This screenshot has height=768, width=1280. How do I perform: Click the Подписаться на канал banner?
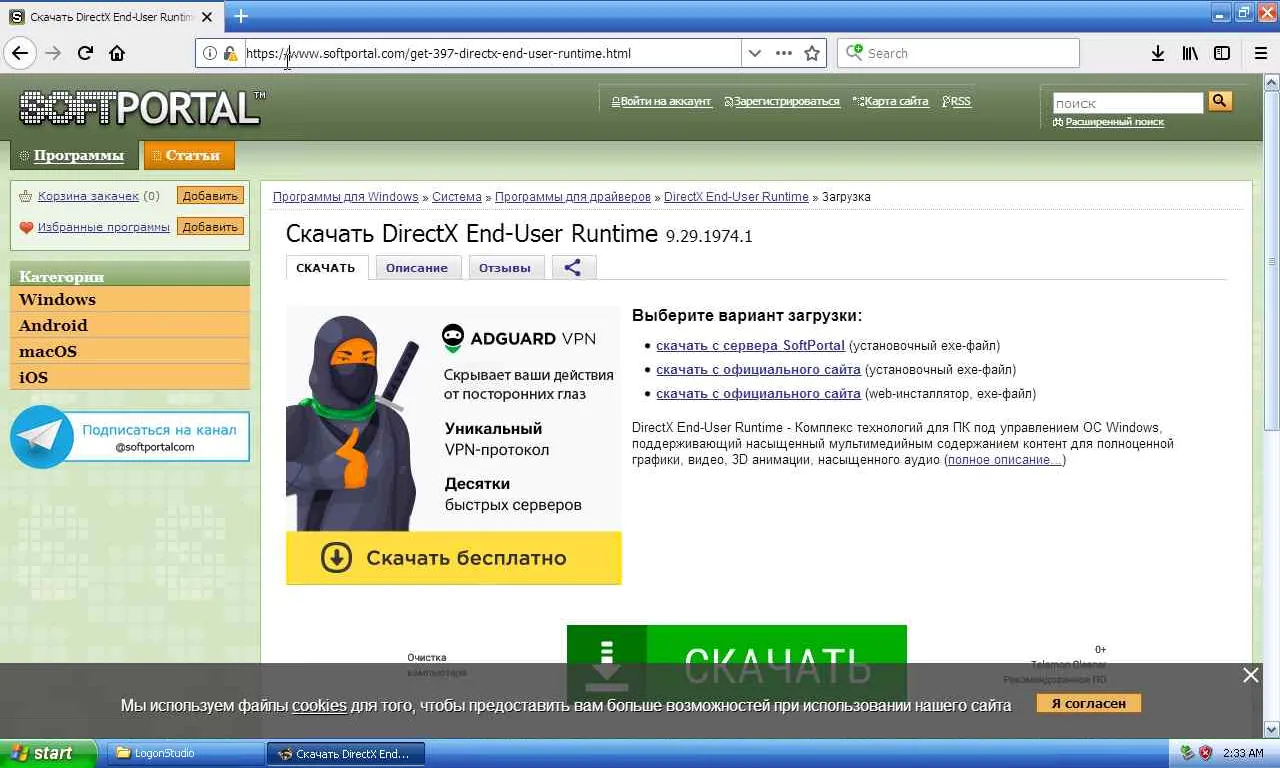pos(130,437)
